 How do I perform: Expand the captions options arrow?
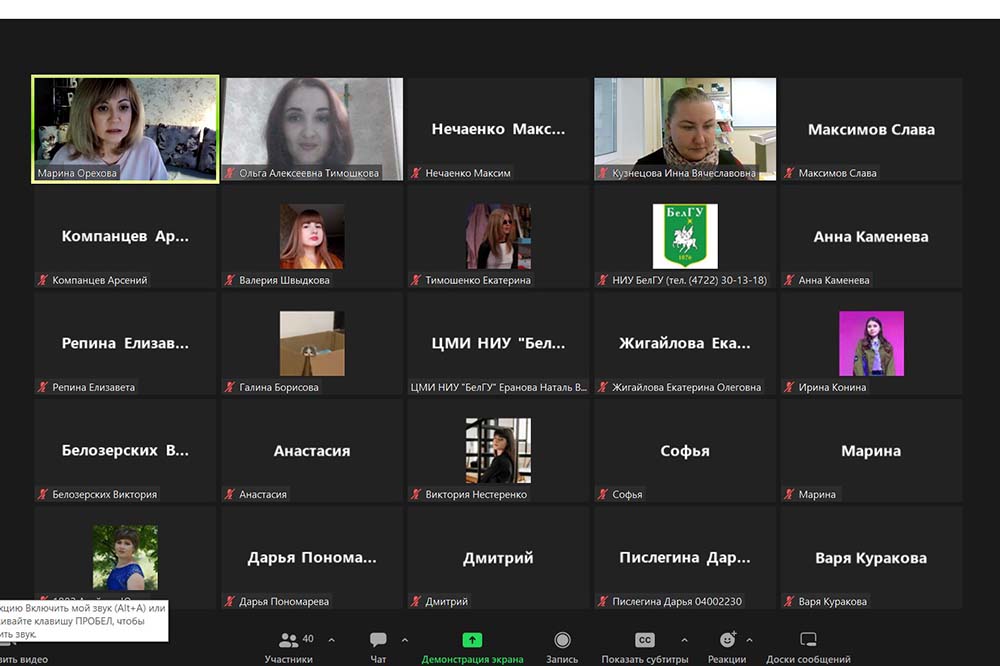(x=684, y=639)
